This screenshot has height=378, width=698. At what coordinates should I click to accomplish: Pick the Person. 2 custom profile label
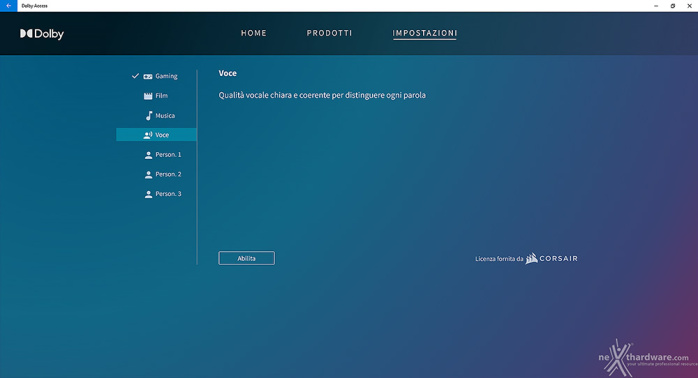[x=168, y=174]
